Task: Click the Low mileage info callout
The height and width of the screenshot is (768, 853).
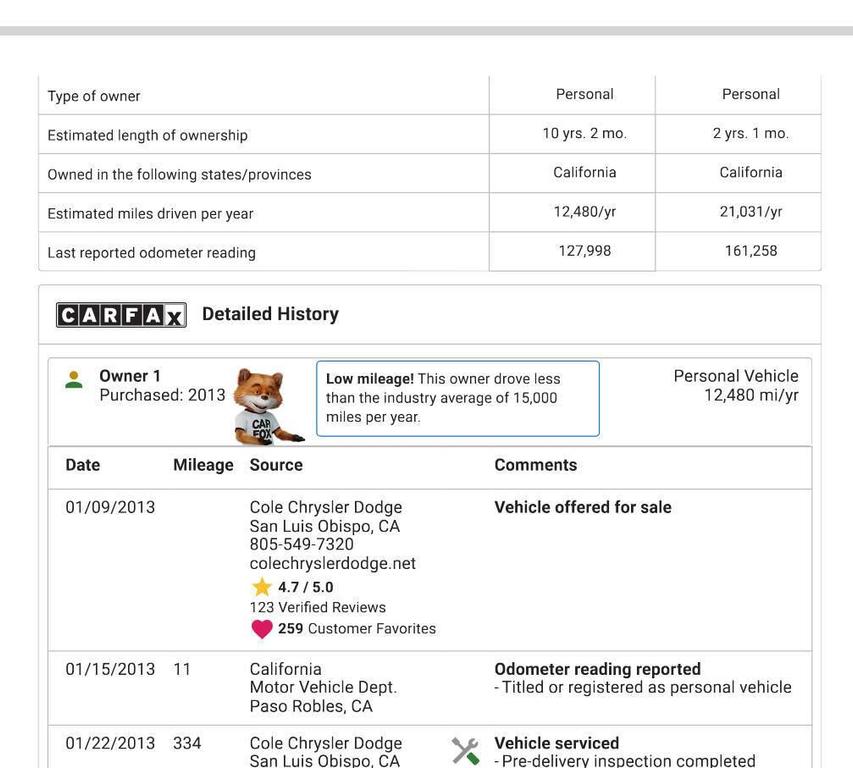Action: point(457,398)
